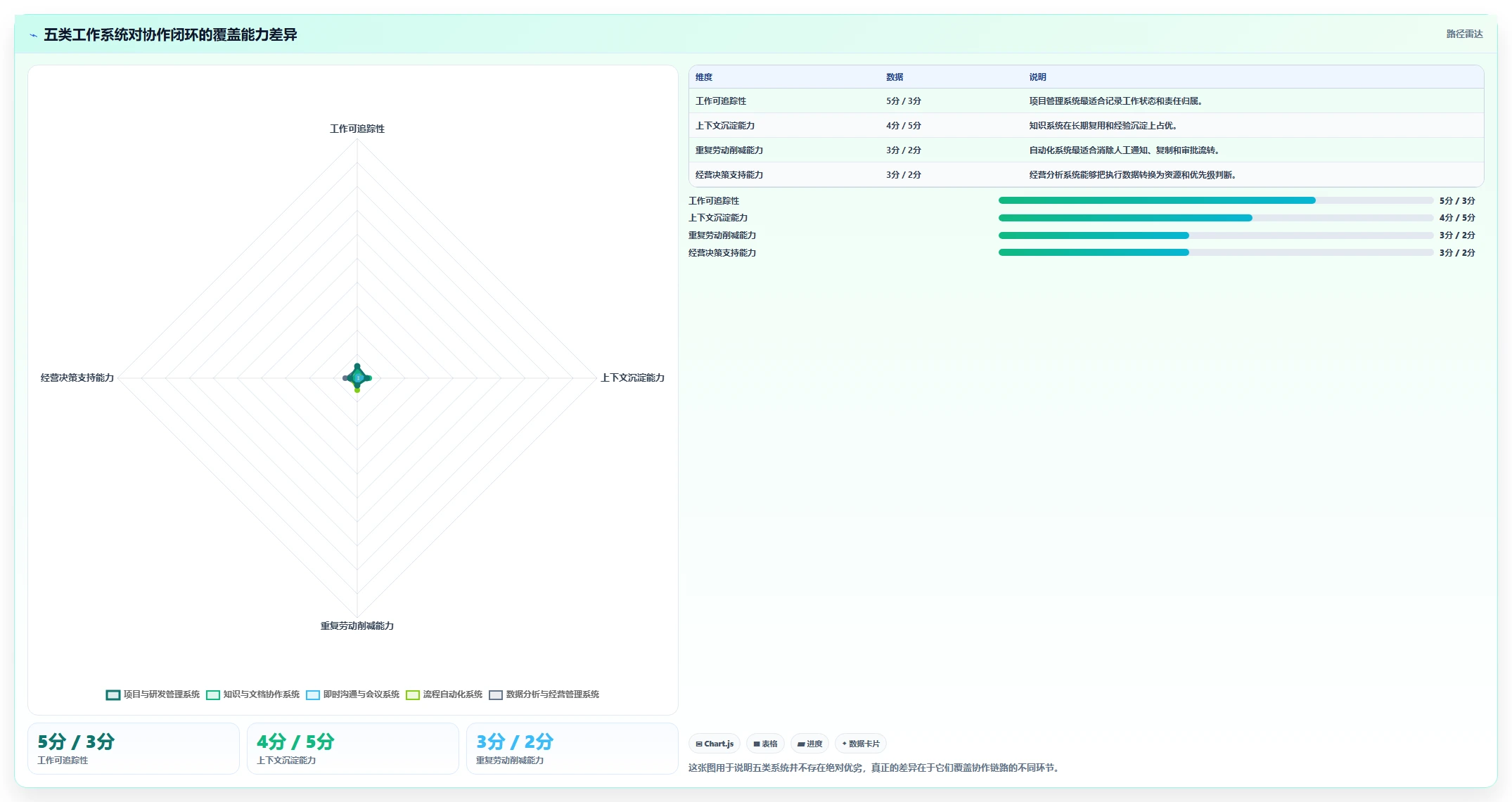The height and width of the screenshot is (802, 1512).
Task: Open the 4分 / 5分 上下文沉淀能力 stat card
Action: click(353, 749)
